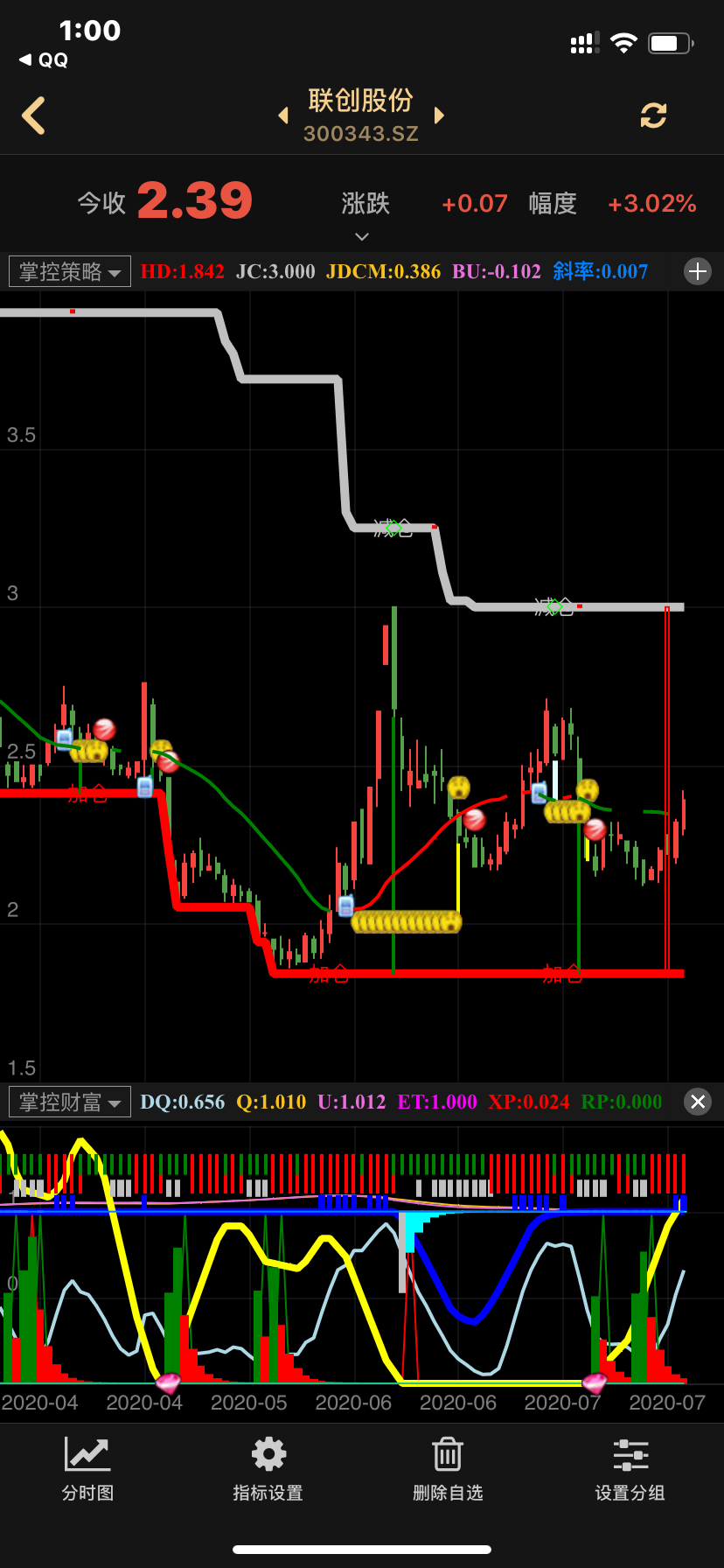Close the 掌控财富 indicator panel
724x1568 pixels.
(698, 1102)
